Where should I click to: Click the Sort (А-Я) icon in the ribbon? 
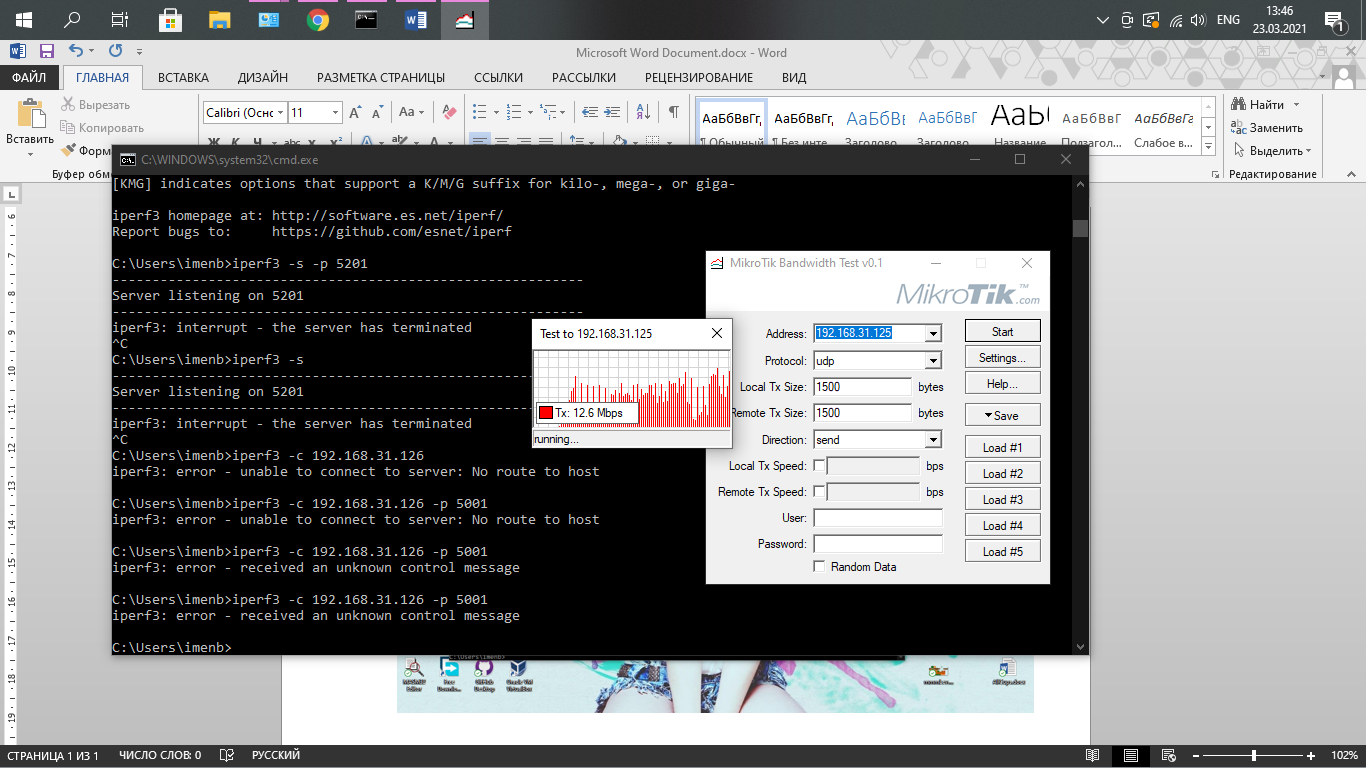tap(643, 112)
